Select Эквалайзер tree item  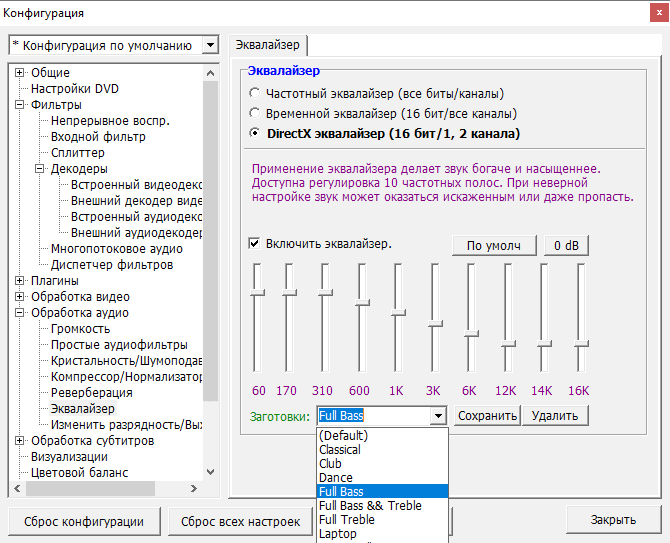point(82,408)
